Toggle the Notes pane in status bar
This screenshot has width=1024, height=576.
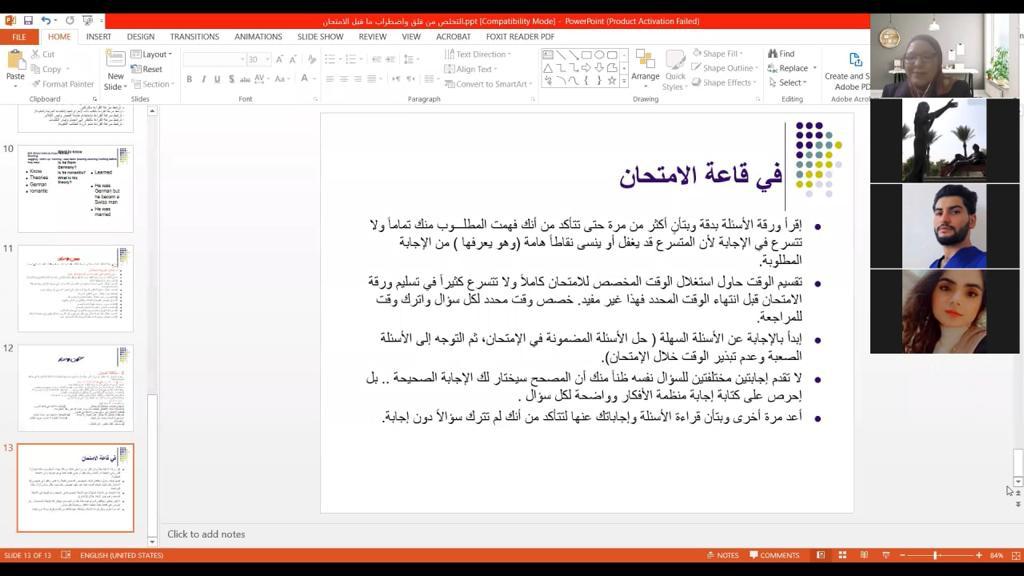[x=722, y=555]
